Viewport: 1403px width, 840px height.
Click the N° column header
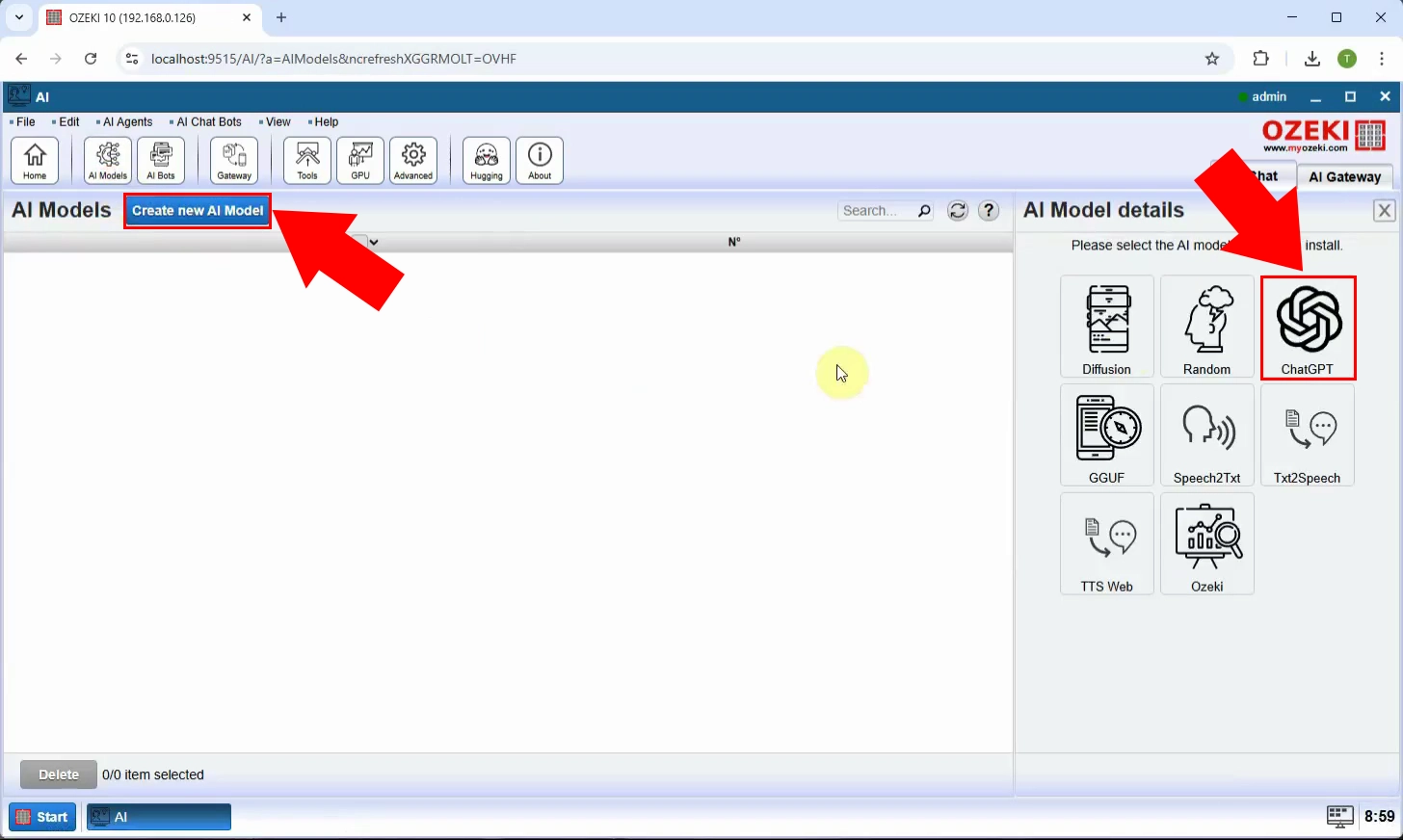tap(734, 242)
